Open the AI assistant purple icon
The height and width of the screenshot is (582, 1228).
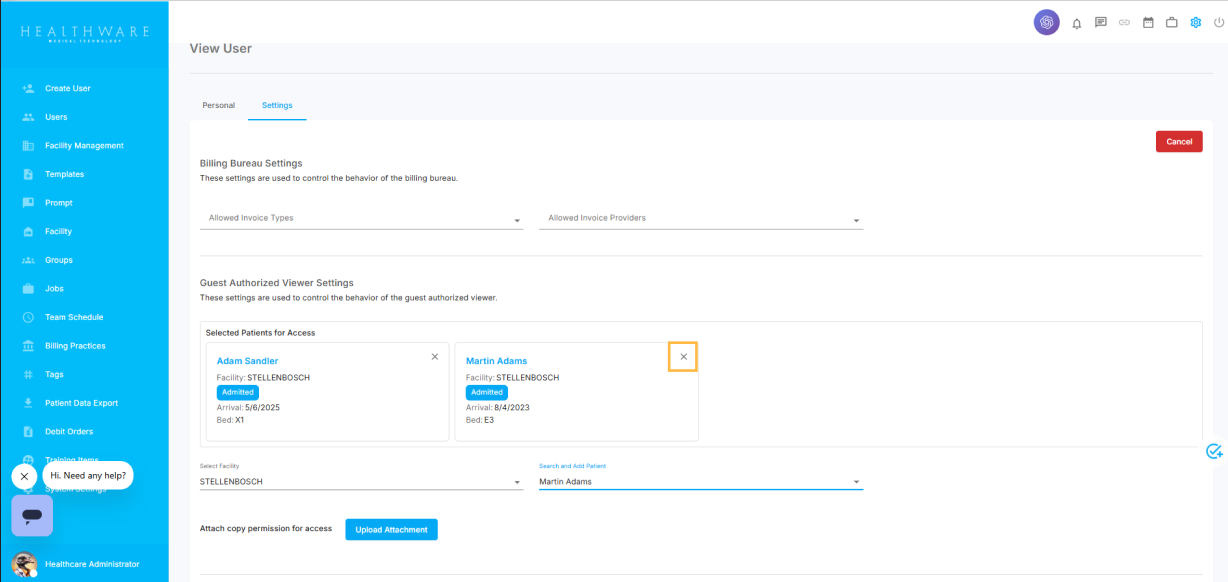(x=1046, y=23)
